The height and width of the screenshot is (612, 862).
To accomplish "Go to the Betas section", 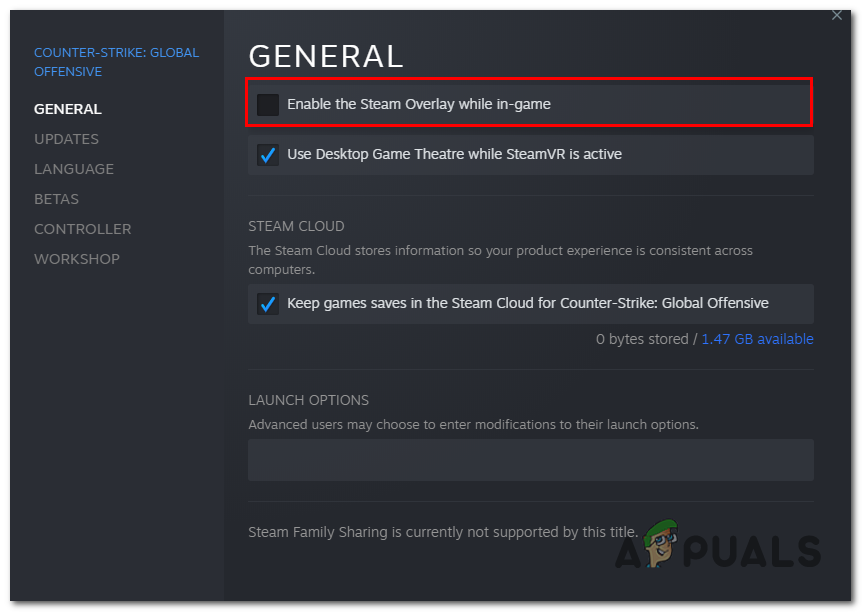I will click(56, 199).
